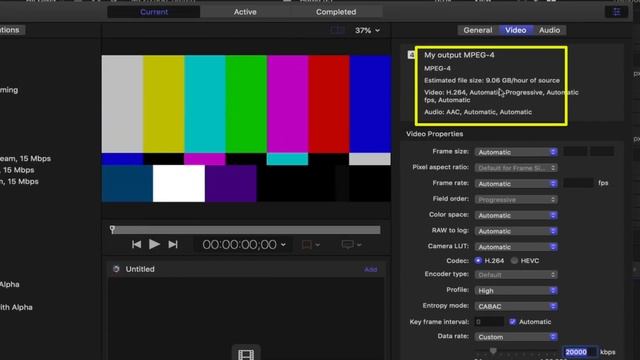Select the 'ith Alpha' preset in sidebar
The height and width of the screenshot is (360, 640).
pyautogui.click(x=16, y=307)
